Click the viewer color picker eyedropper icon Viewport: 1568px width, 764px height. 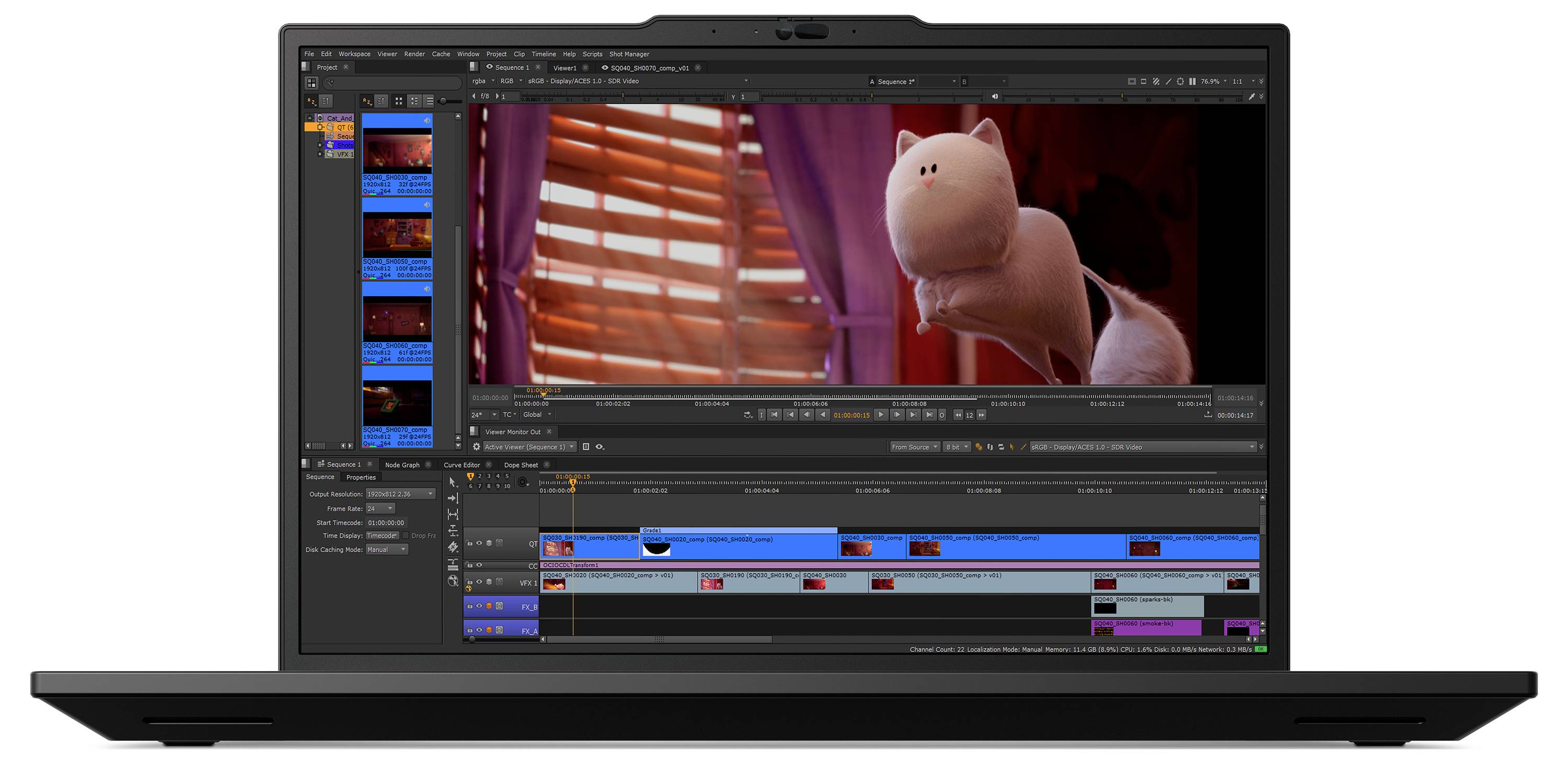tap(1251, 96)
